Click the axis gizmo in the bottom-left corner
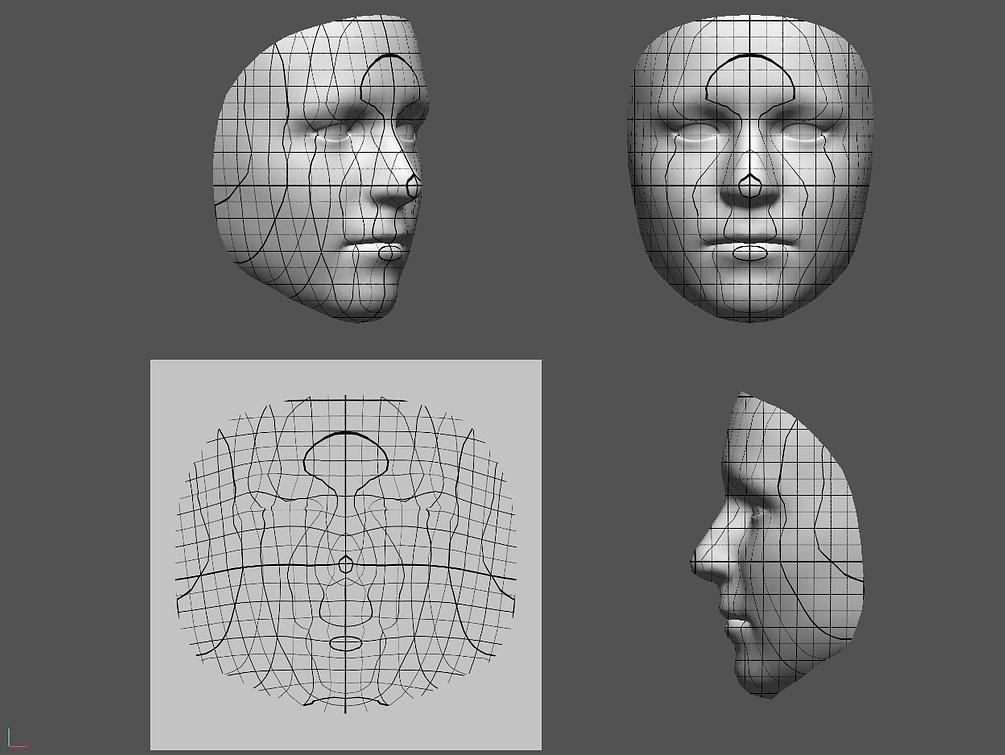Image resolution: width=1005 pixels, height=755 pixels. [x=18, y=740]
